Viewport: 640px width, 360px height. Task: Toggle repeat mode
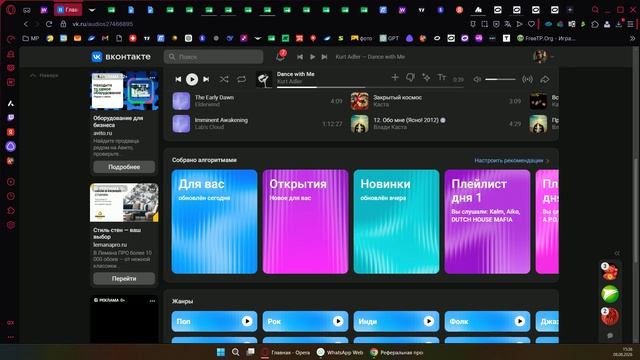[242, 79]
